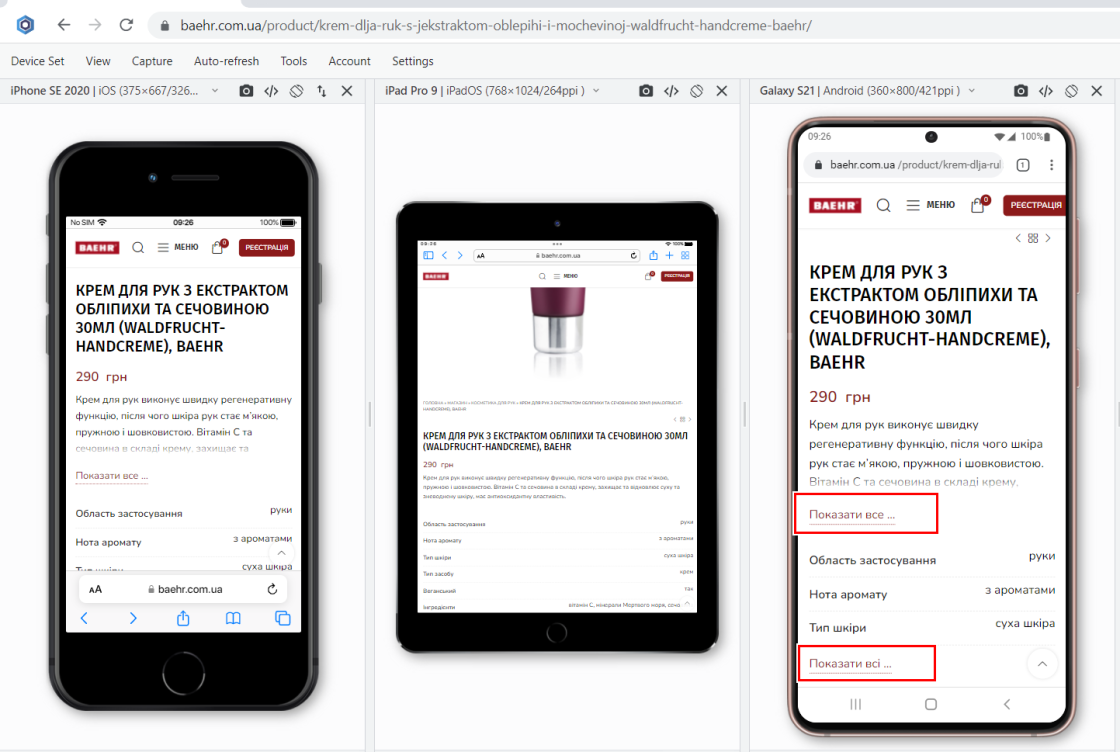The image size is (1120, 752).
Task: Go to next product chevron on the Galaxy
Action: click(x=1048, y=239)
